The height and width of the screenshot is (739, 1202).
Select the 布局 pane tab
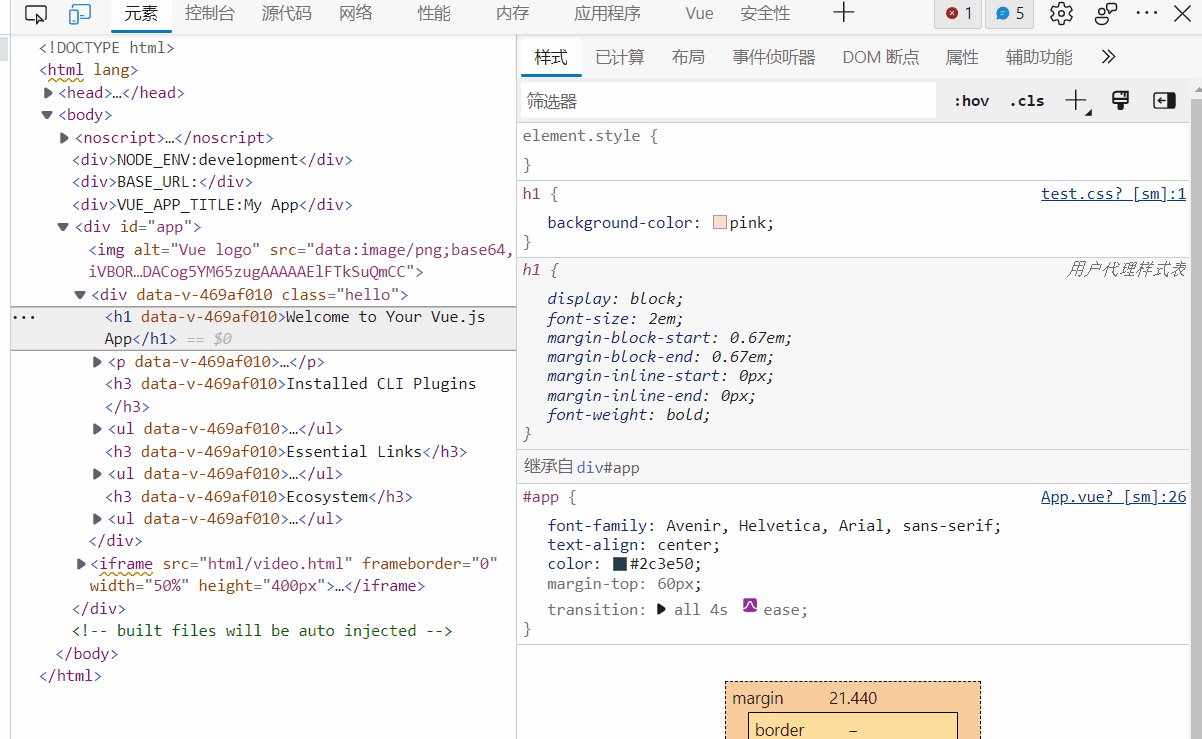[x=688, y=57]
